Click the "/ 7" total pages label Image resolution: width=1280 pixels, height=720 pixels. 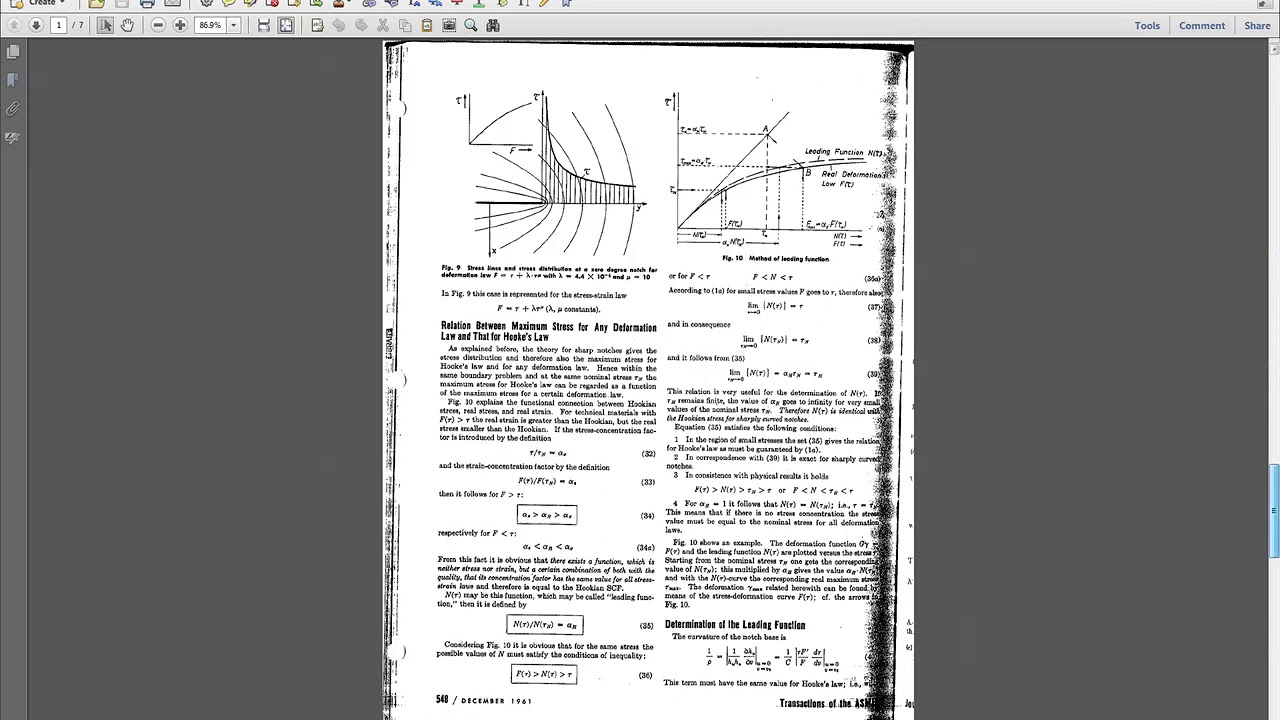click(79, 25)
